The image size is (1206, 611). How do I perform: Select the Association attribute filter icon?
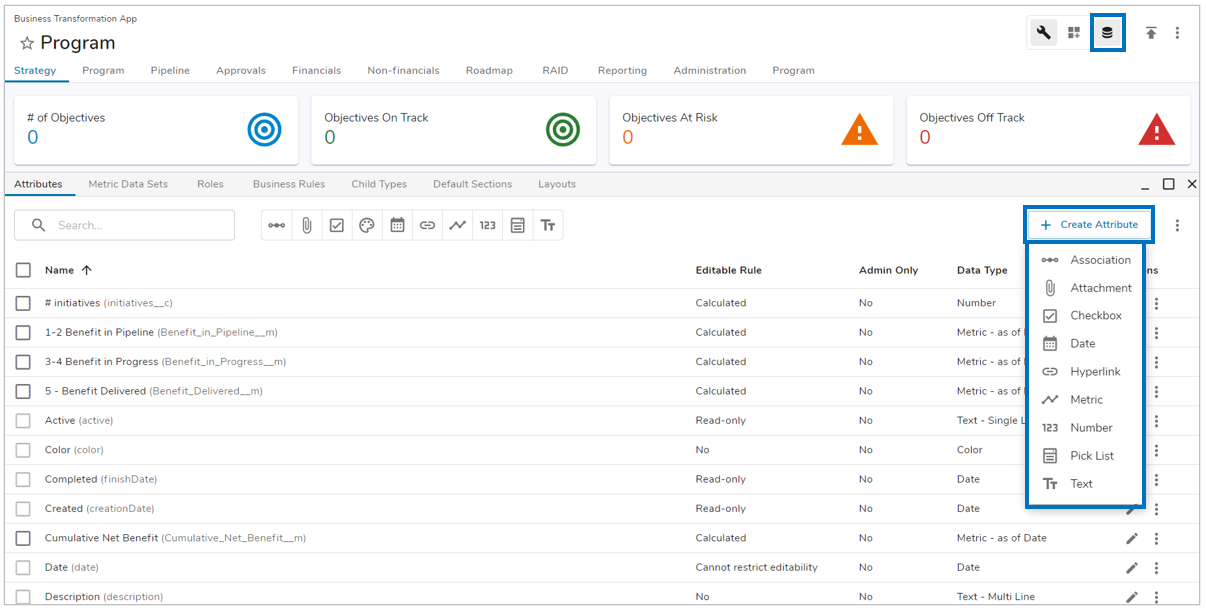click(277, 225)
